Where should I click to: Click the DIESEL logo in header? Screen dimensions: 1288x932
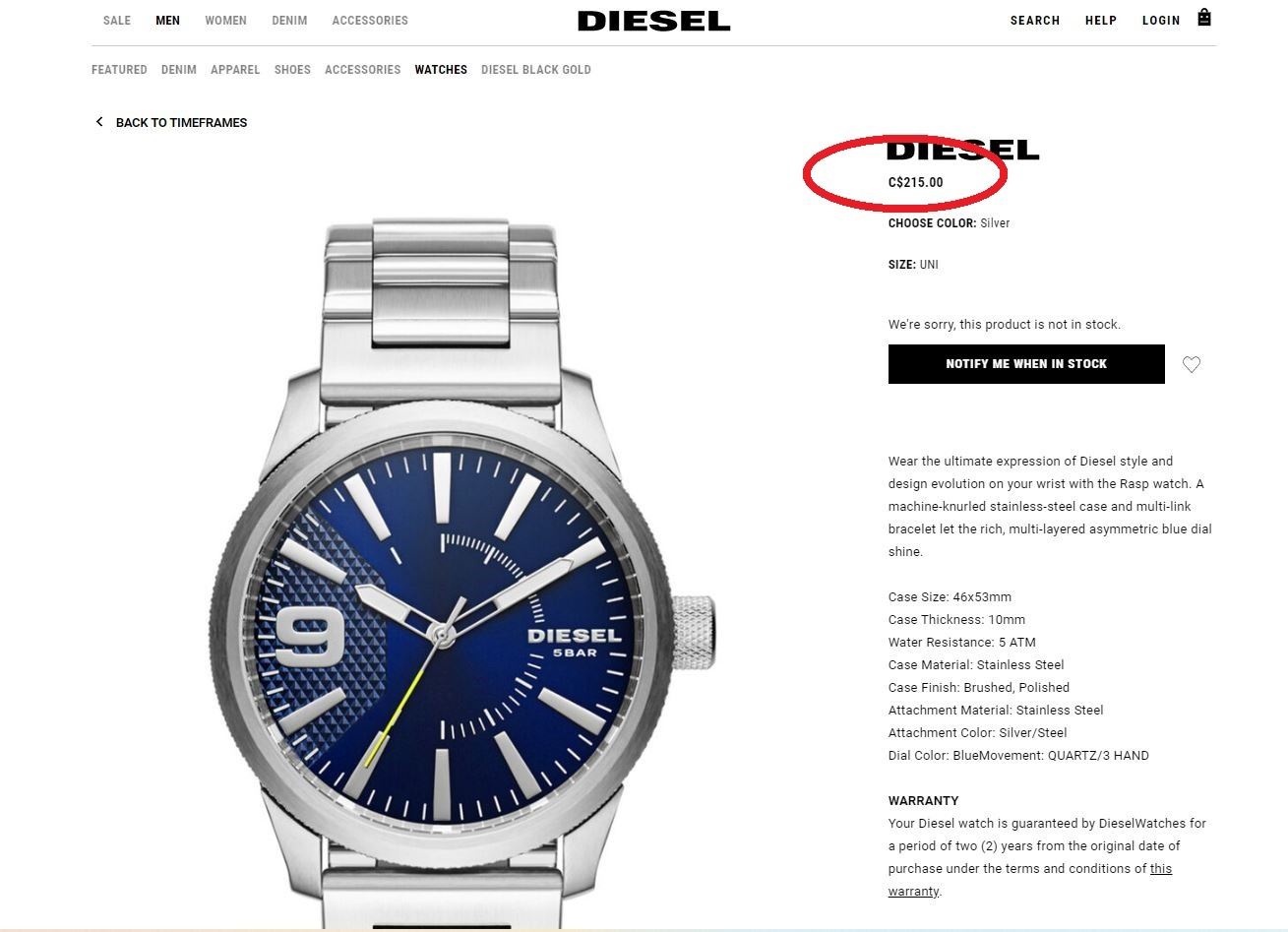coord(653,21)
